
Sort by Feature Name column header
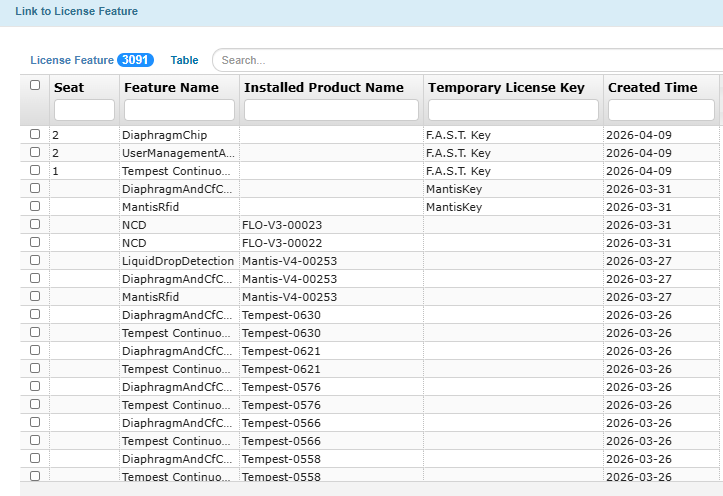[x=171, y=87]
